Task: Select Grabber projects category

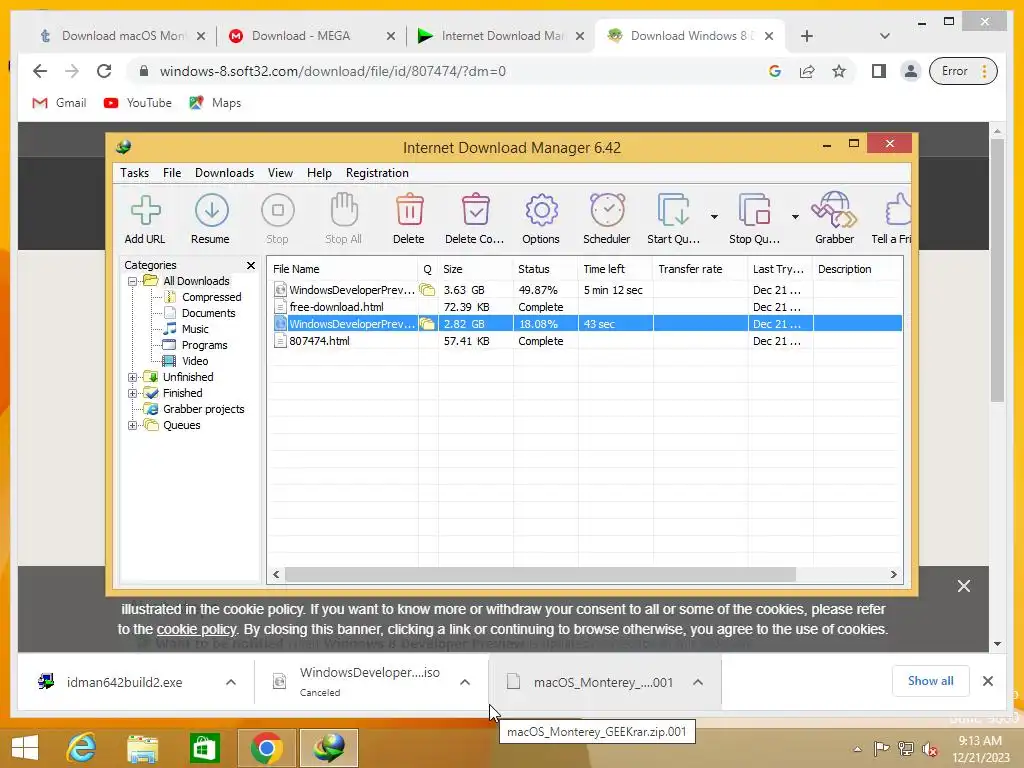Action: coord(204,409)
